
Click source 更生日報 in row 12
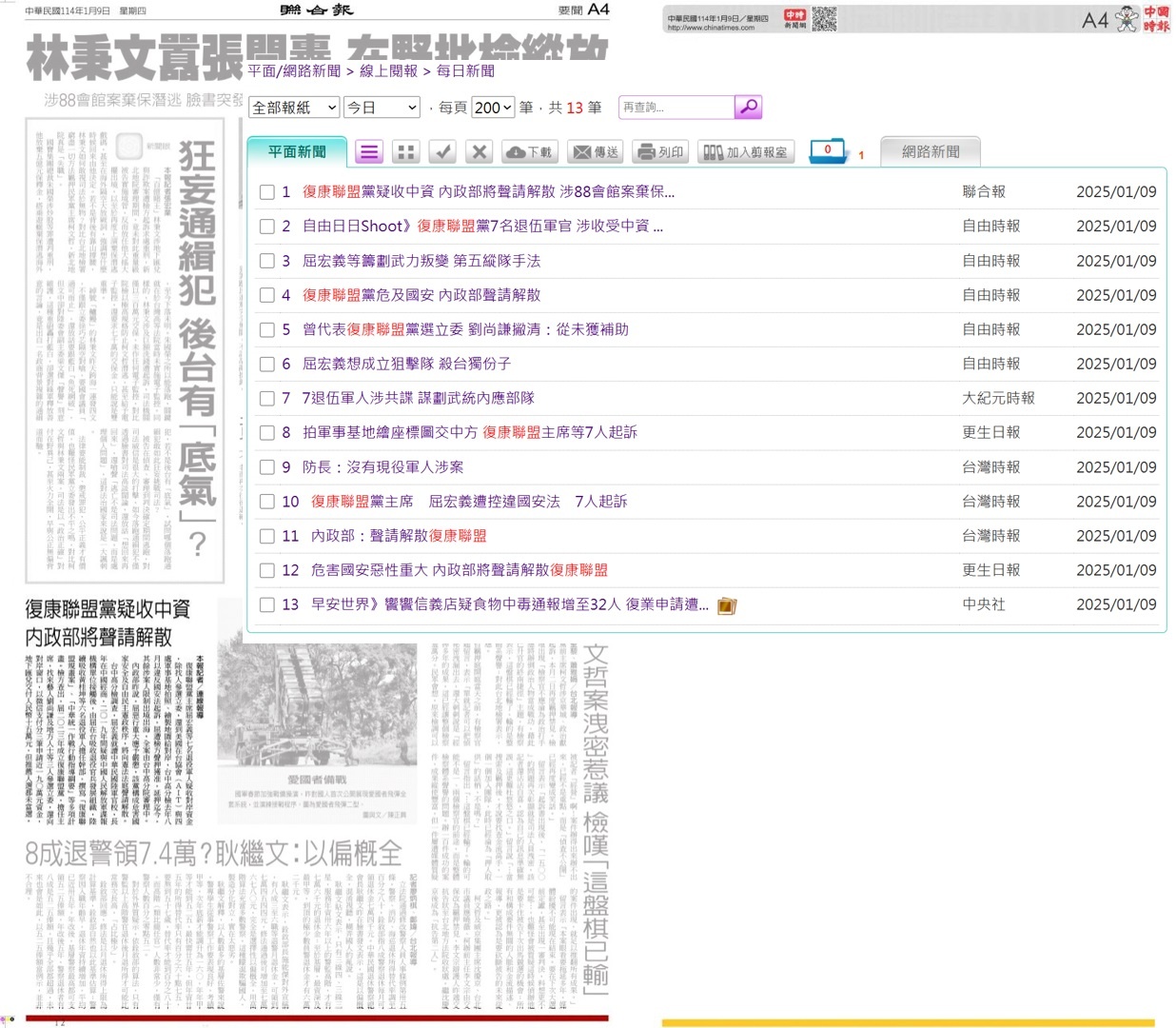click(x=991, y=570)
